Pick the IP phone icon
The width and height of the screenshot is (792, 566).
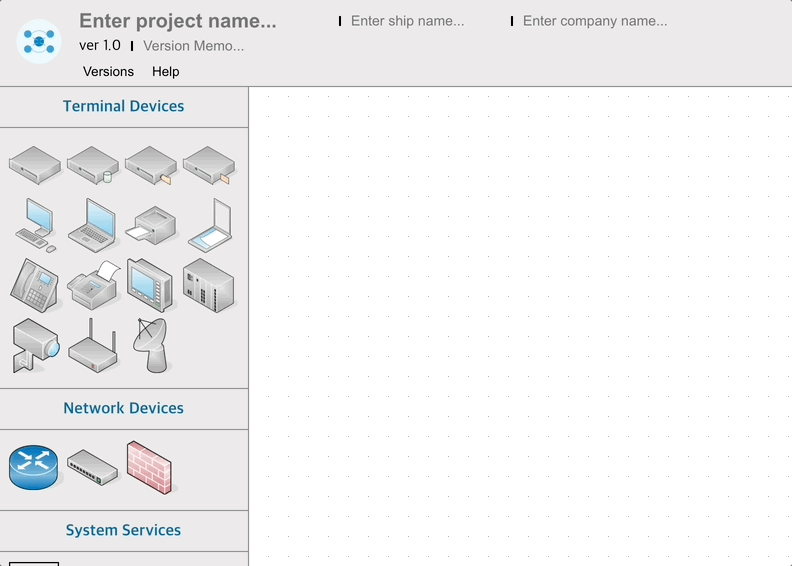coord(34,285)
